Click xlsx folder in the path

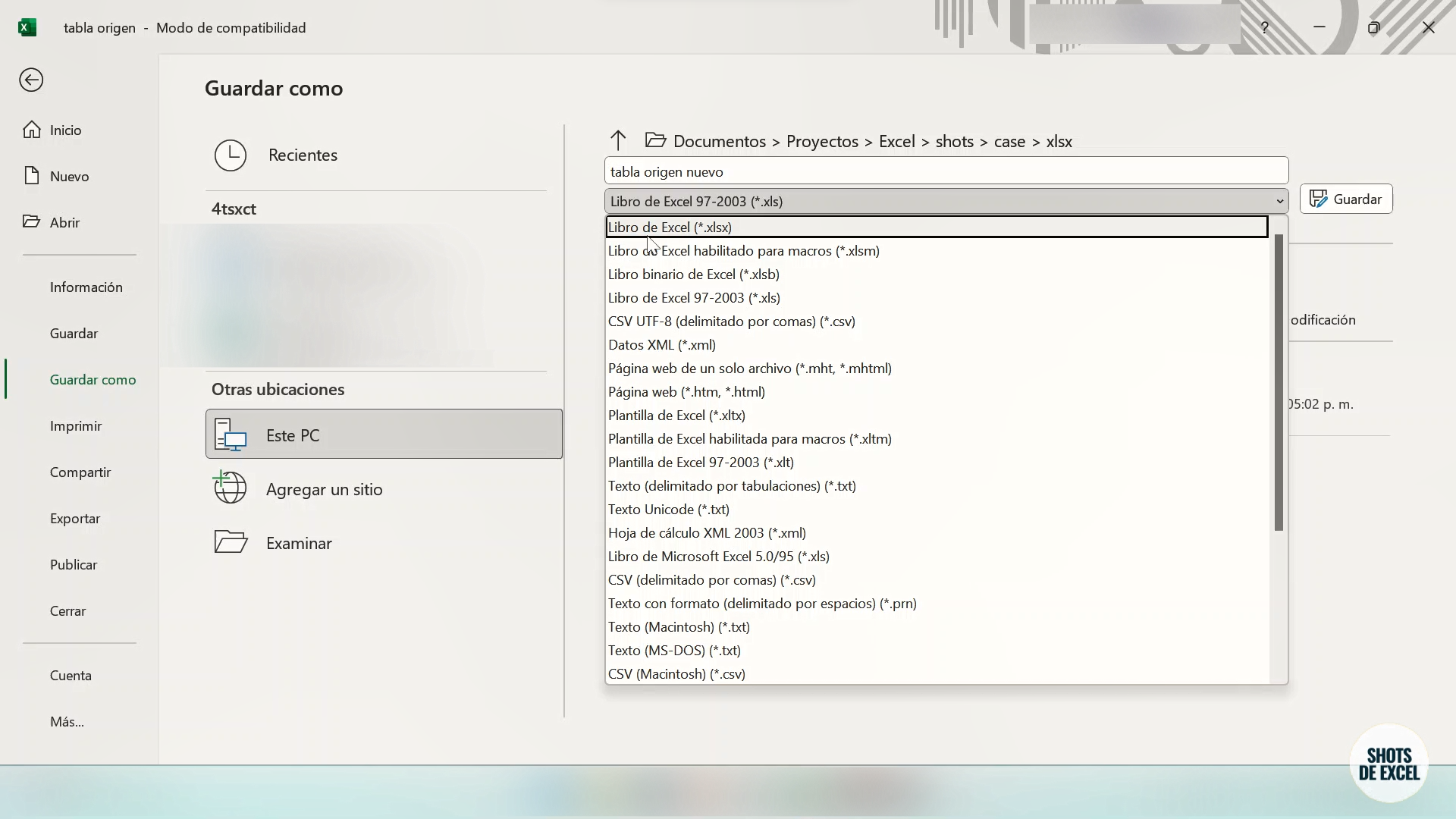[x=1059, y=141]
